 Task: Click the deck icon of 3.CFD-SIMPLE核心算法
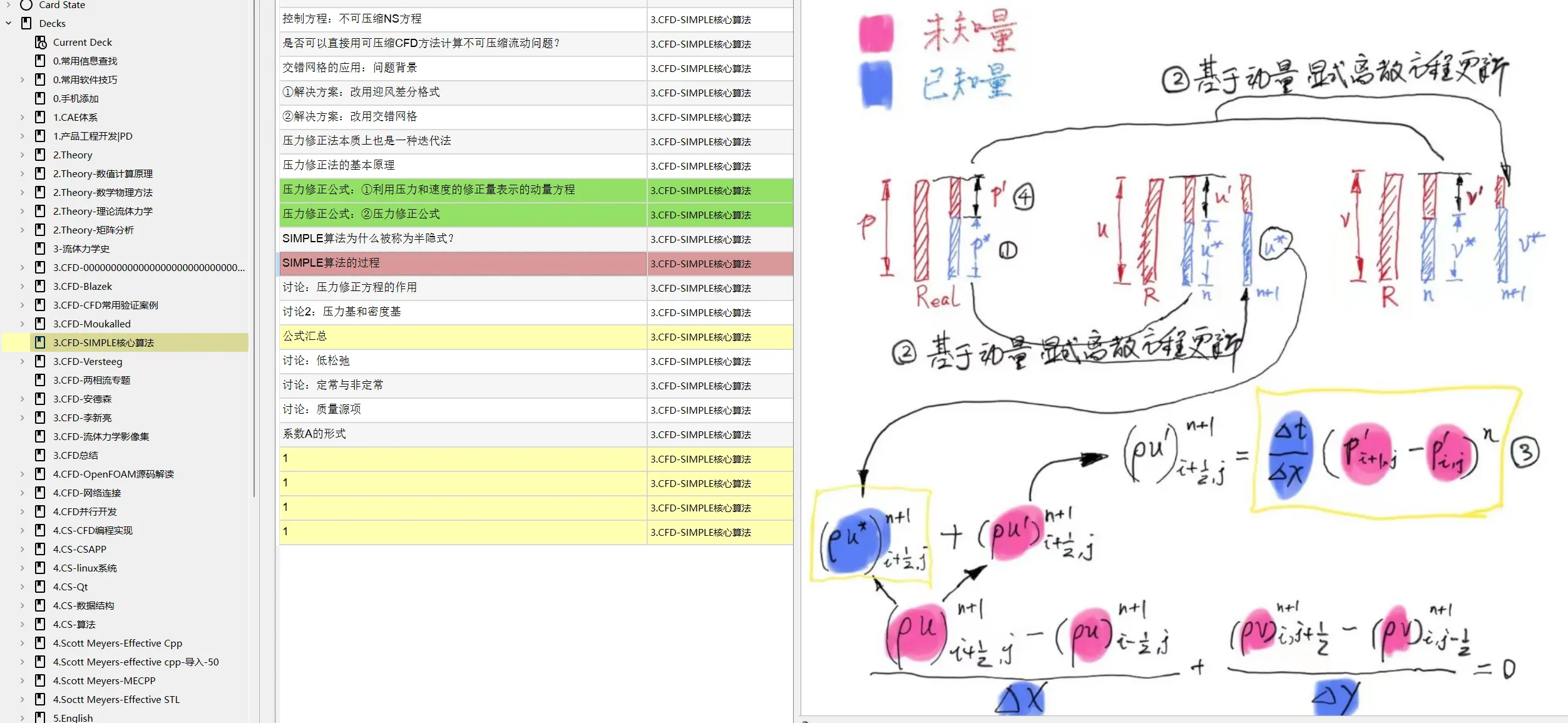pos(40,342)
